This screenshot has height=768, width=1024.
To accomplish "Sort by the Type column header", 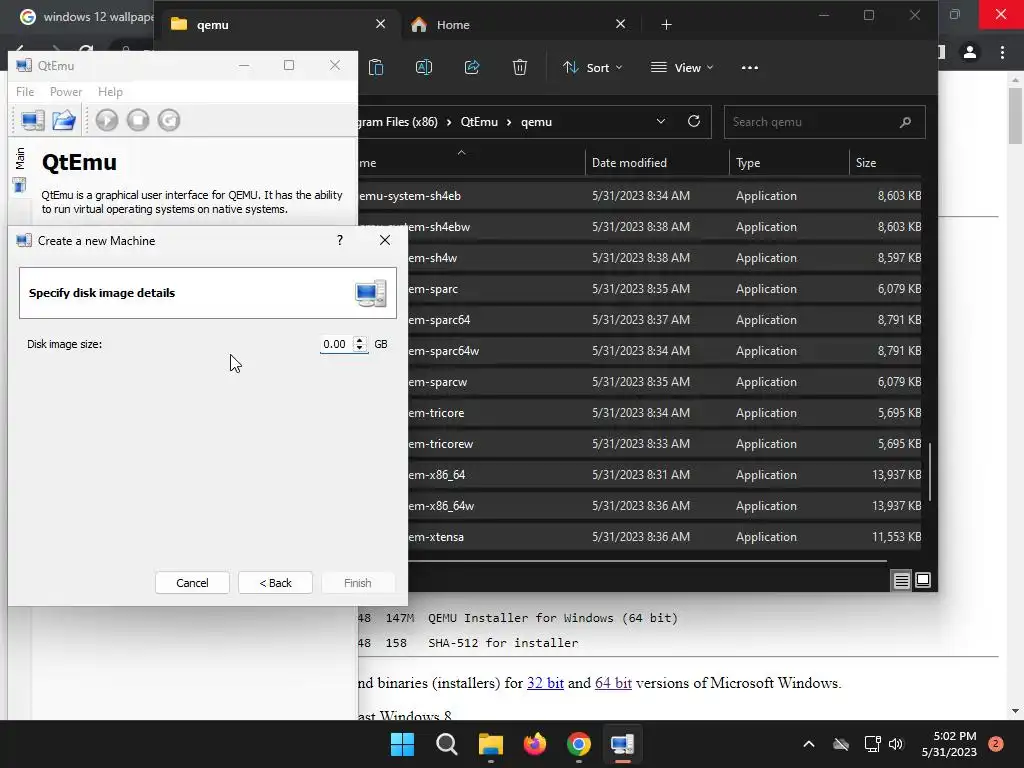I will click(789, 163).
